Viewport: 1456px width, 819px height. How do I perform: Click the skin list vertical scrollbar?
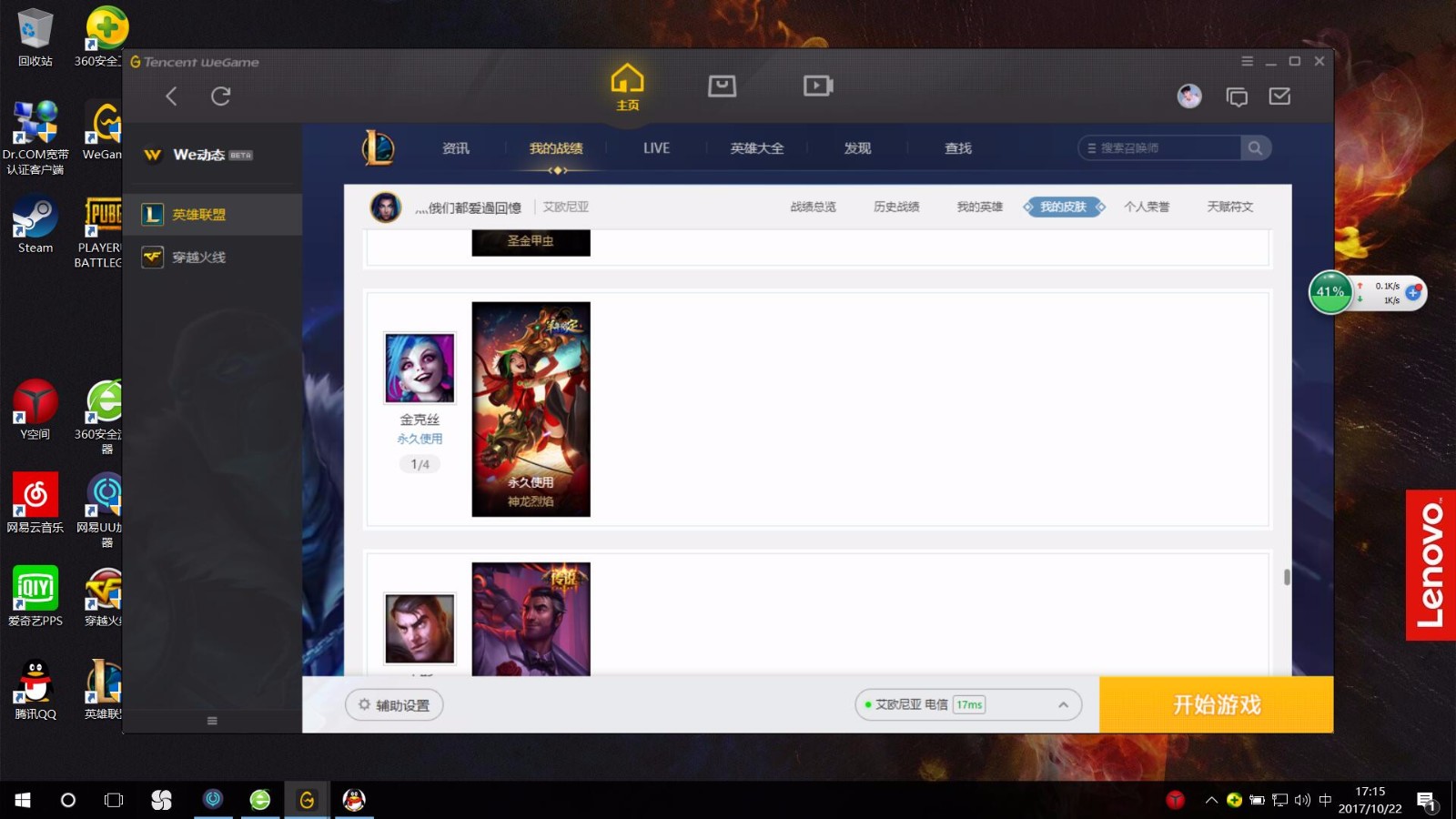1287,577
